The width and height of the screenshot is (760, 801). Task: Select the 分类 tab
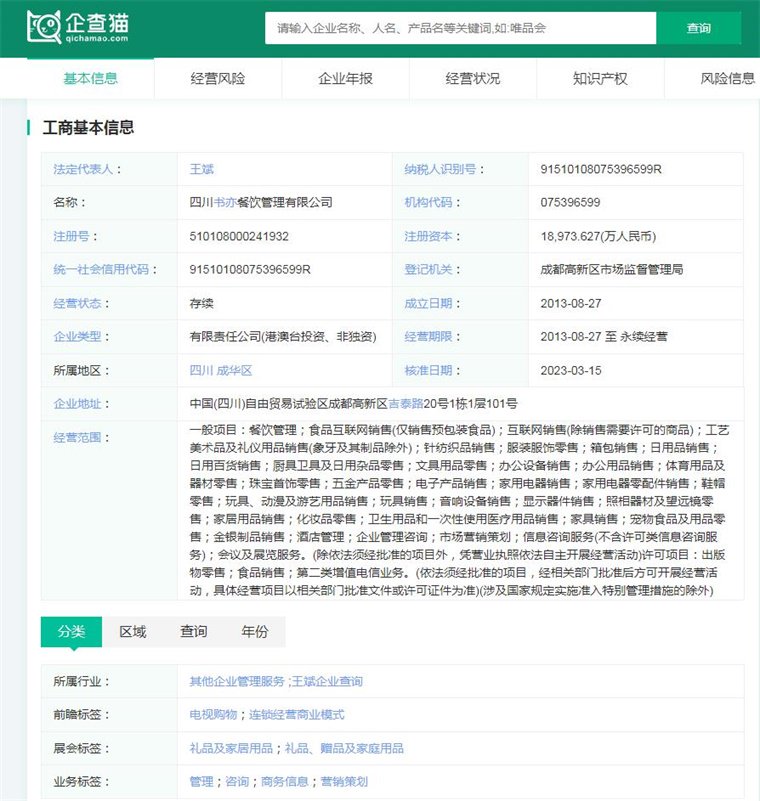click(x=72, y=631)
